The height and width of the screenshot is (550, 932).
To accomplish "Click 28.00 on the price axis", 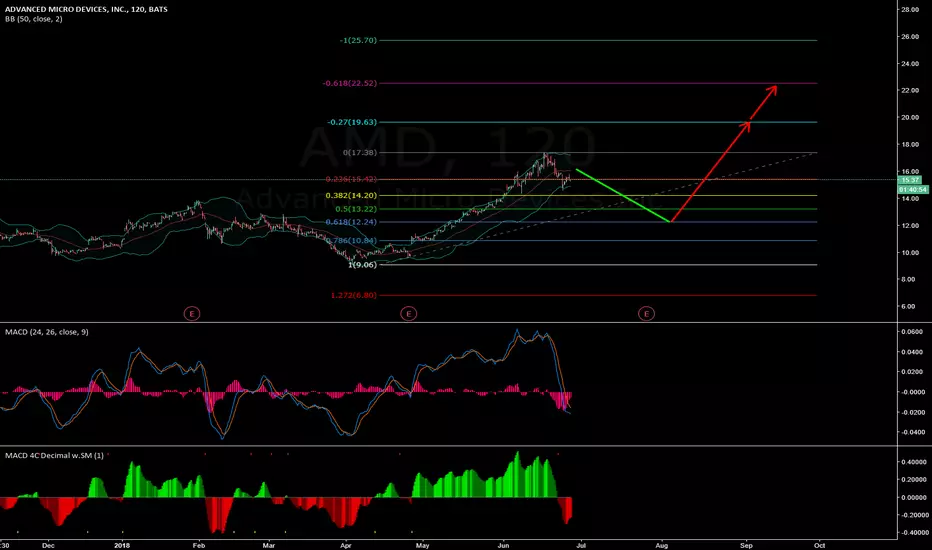I will (910, 10).
